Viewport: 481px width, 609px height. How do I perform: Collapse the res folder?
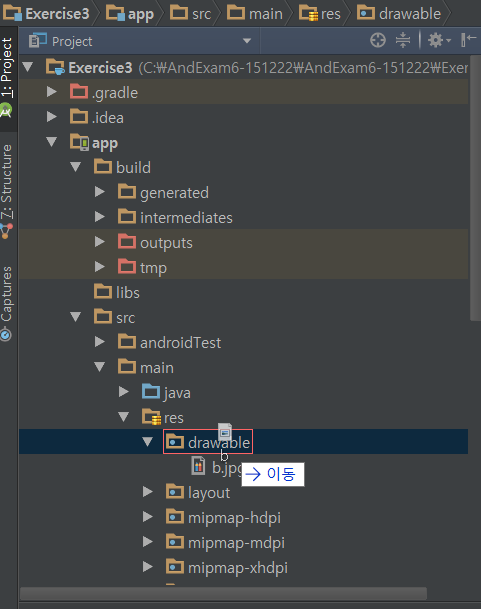[x=124, y=417]
